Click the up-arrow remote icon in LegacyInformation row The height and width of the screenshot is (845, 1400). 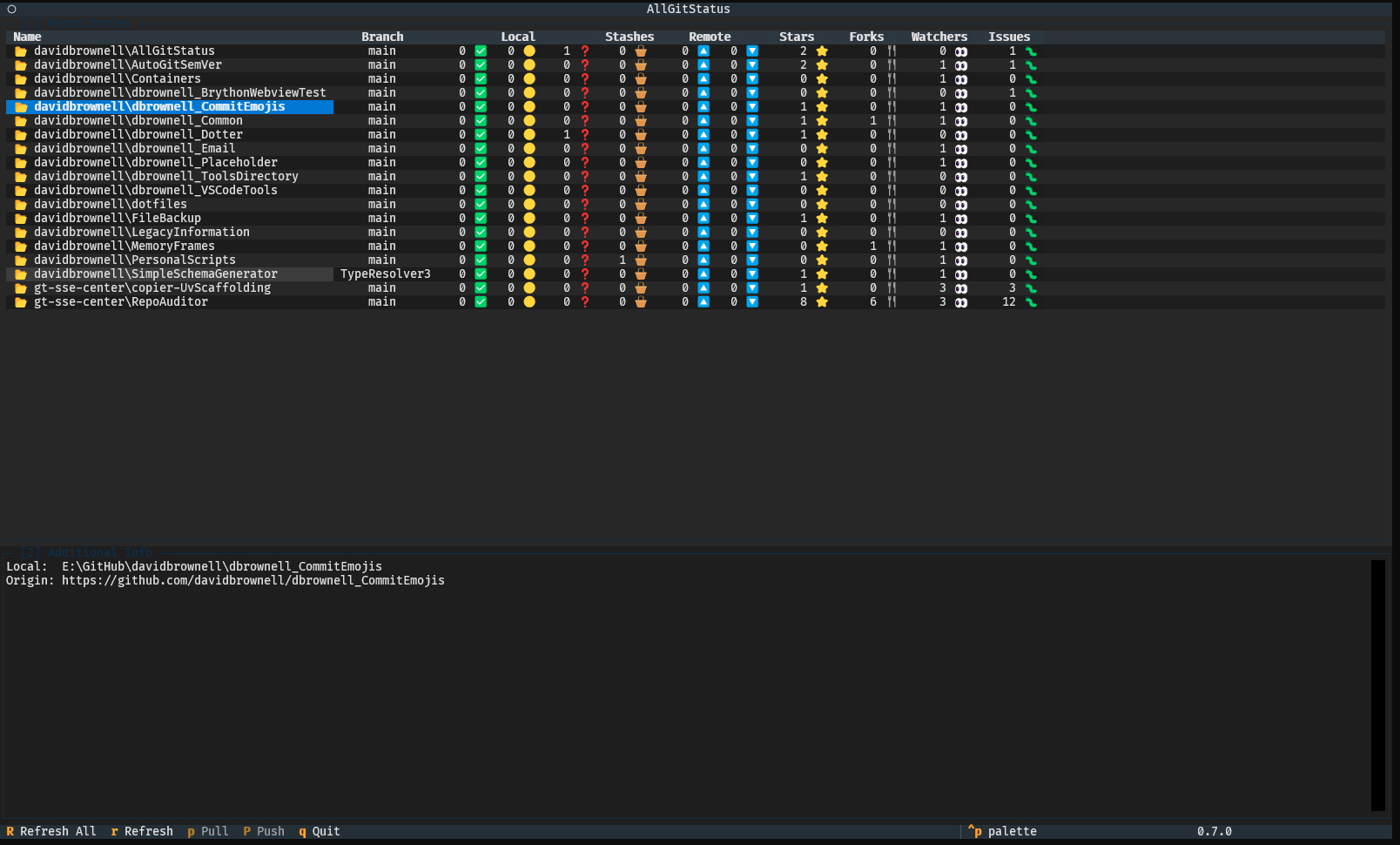point(703,233)
